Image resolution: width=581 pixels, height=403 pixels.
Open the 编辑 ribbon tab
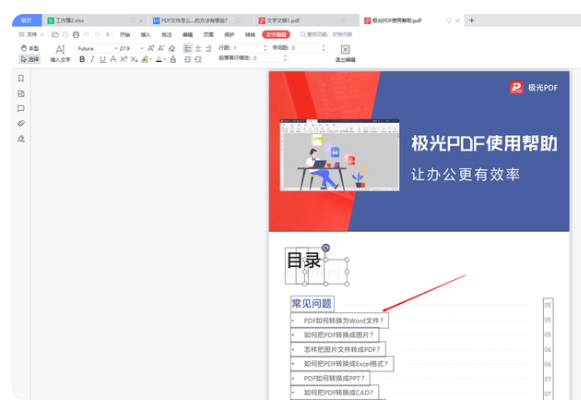[x=187, y=34]
